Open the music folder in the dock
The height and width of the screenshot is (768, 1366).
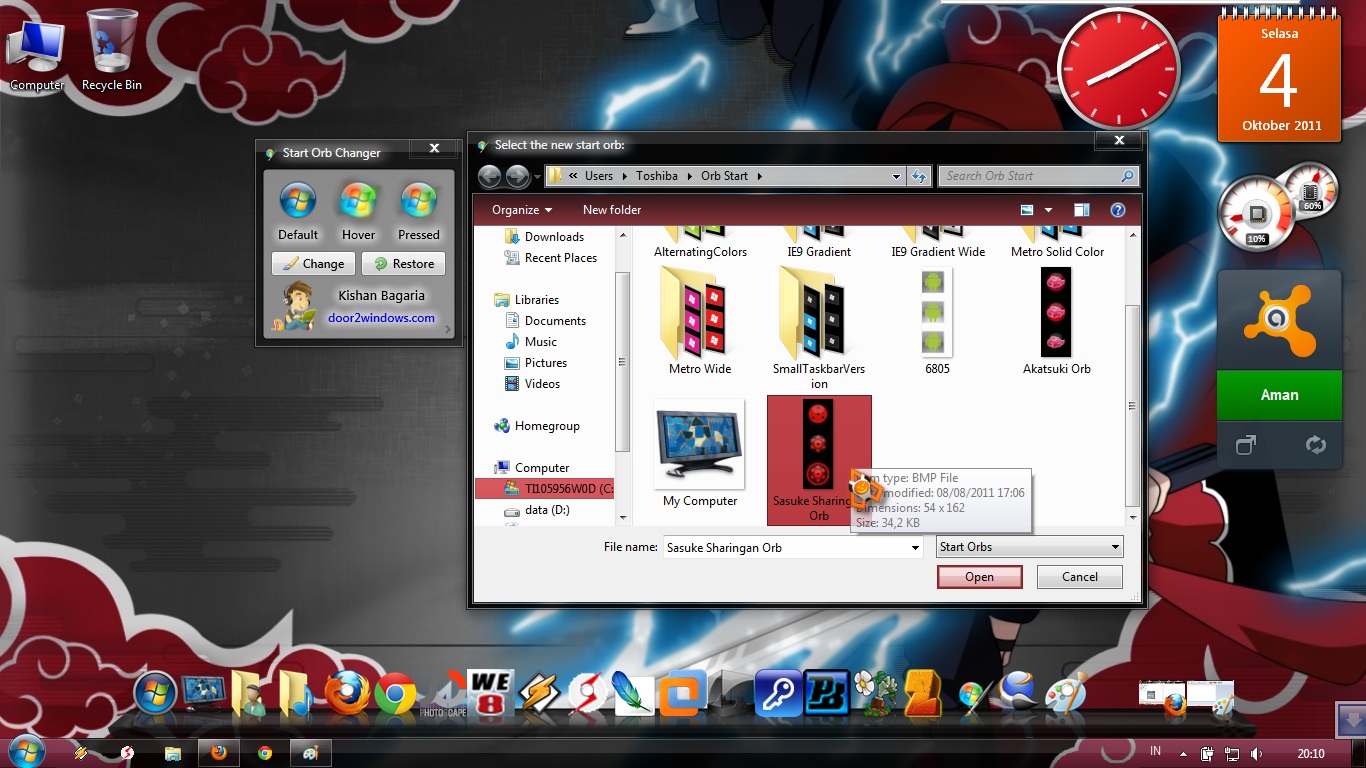(x=298, y=693)
